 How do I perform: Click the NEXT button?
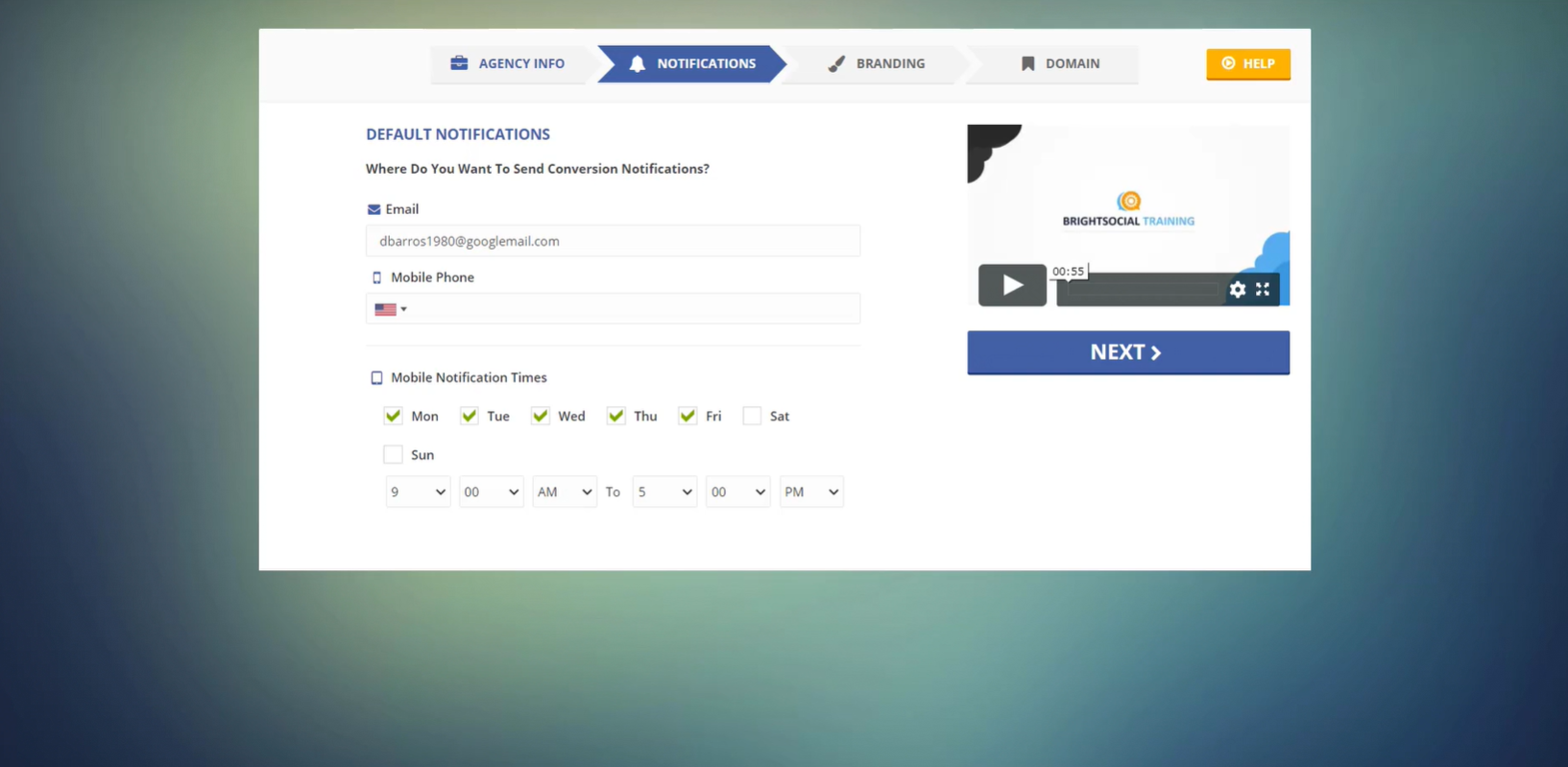pos(1127,352)
